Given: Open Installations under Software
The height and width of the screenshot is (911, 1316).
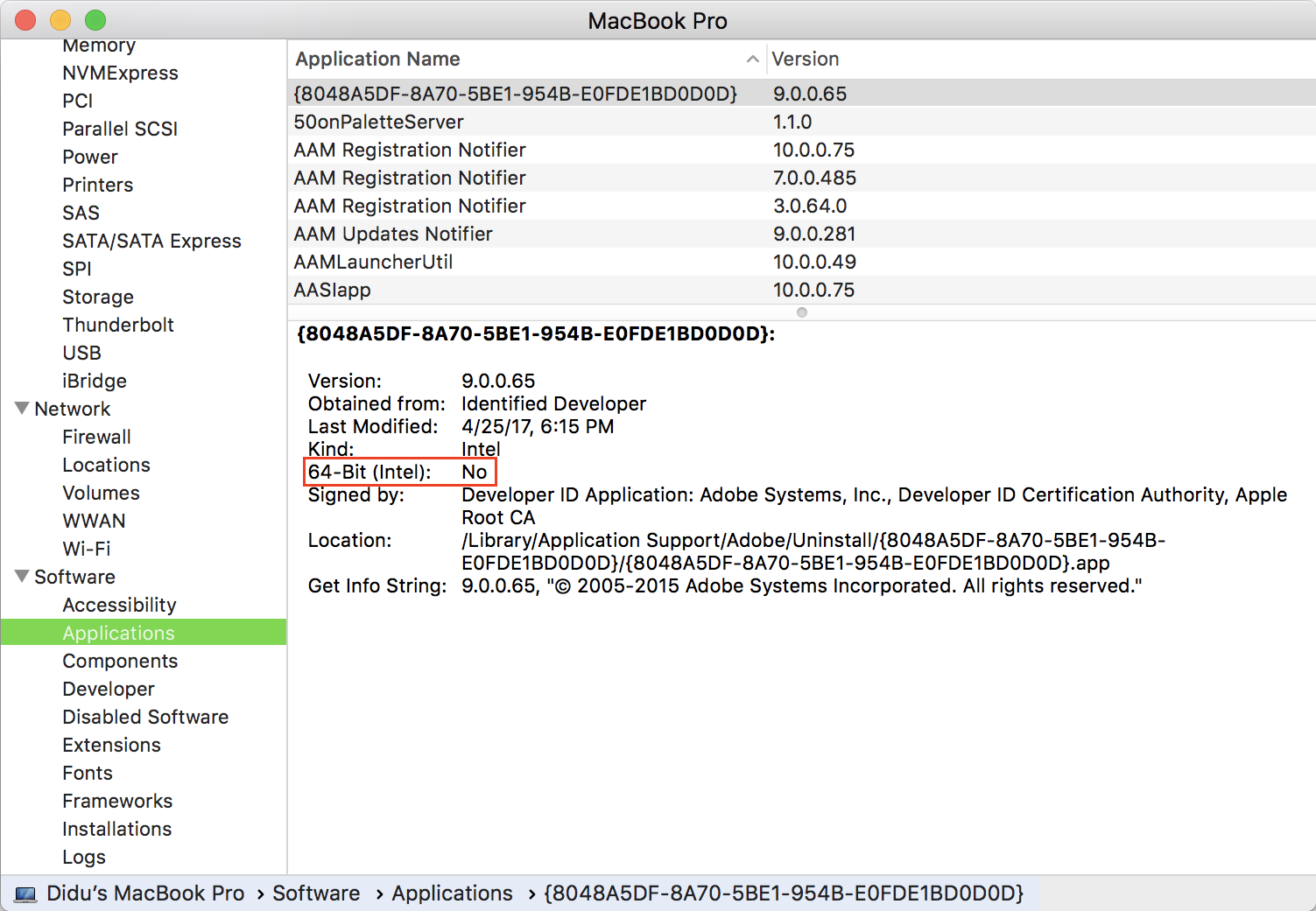Looking at the screenshot, I should click(116, 829).
